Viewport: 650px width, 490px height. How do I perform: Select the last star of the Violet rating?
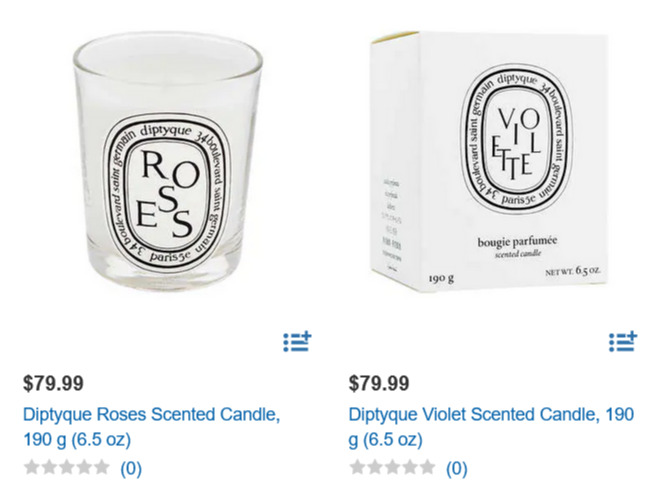point(427,468)
